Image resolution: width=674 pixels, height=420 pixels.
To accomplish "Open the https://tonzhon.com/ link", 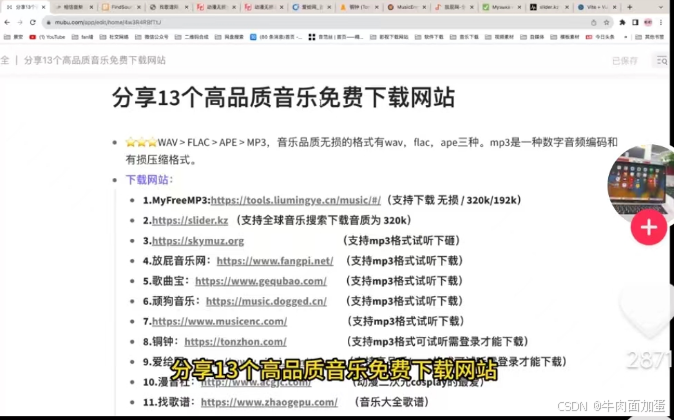I will coord(236,341).
